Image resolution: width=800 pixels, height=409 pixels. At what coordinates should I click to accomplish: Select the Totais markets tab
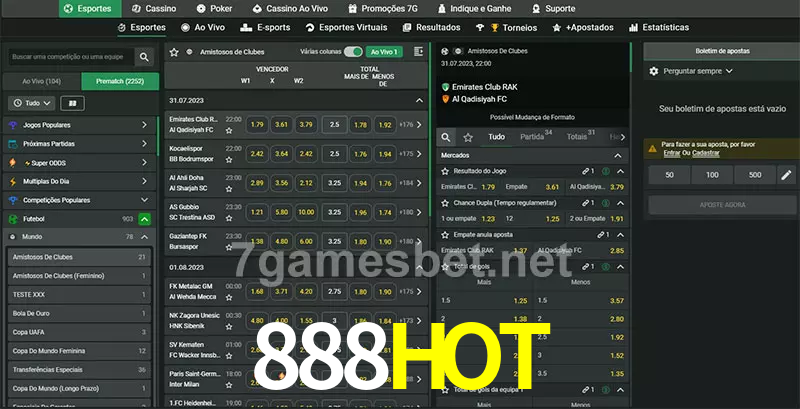point(581,137)
